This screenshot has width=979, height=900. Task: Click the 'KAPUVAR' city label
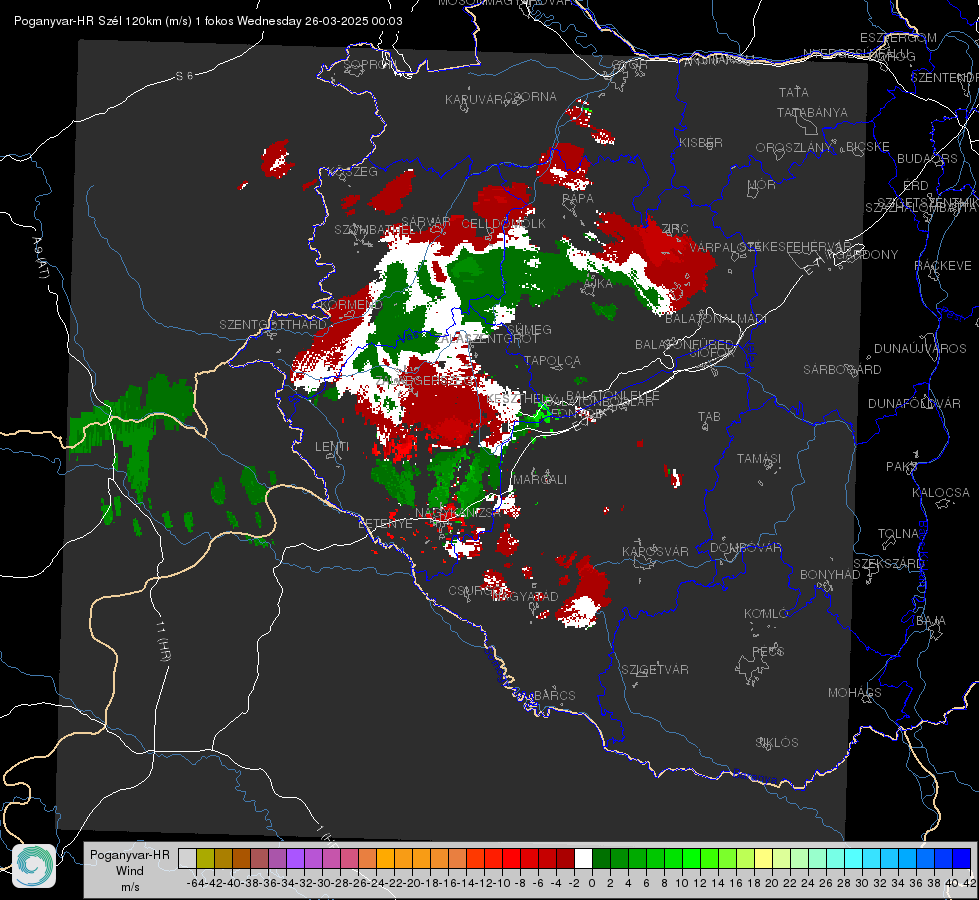[474, 100]
